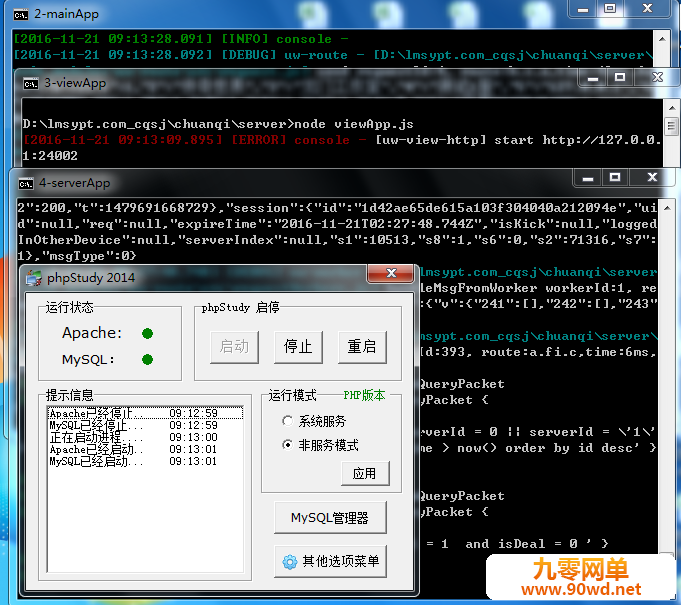Click the 'MySQL:' status label
This screenshot has height=605, width=681.
coord(88,360)
